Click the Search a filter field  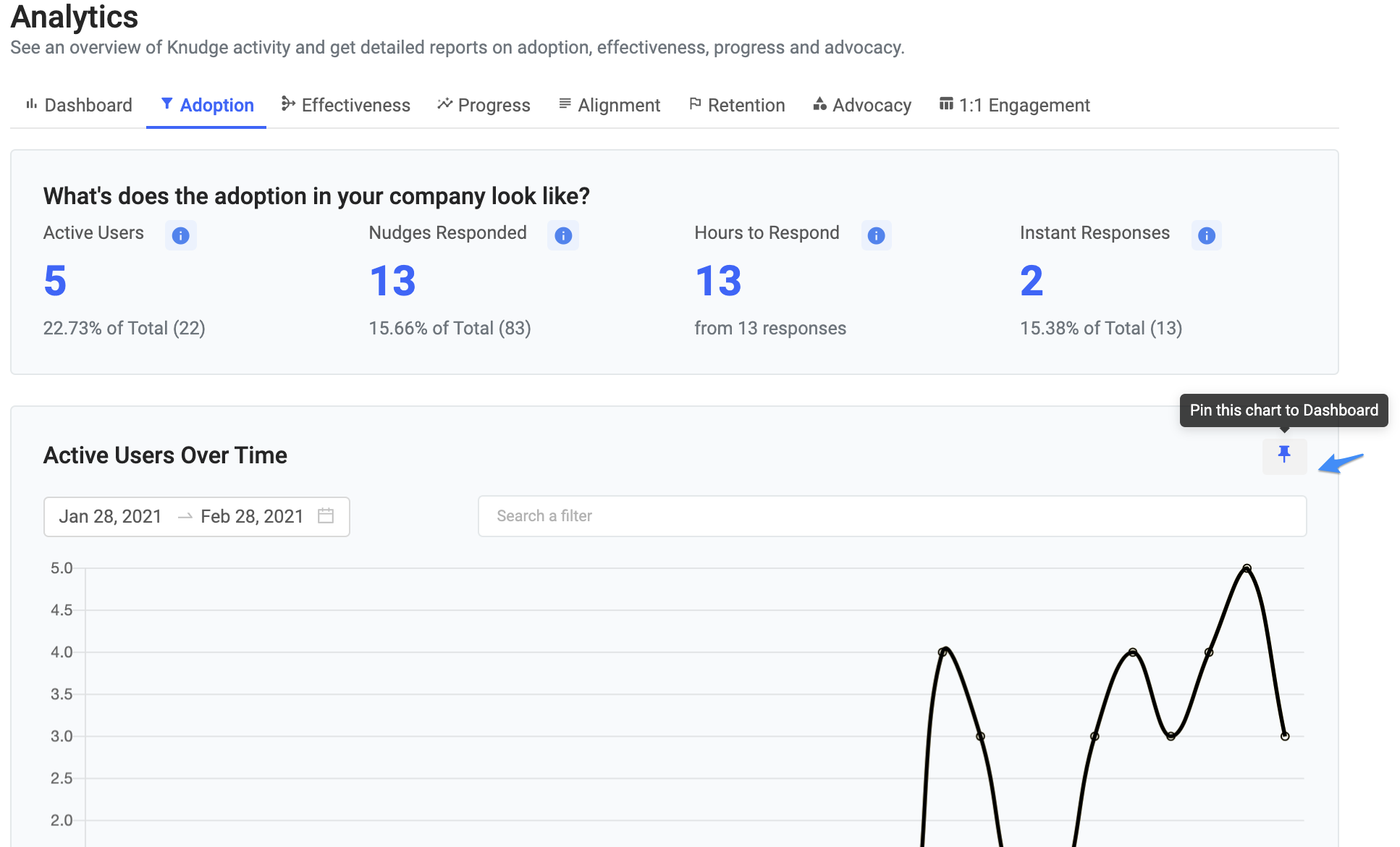892,516
